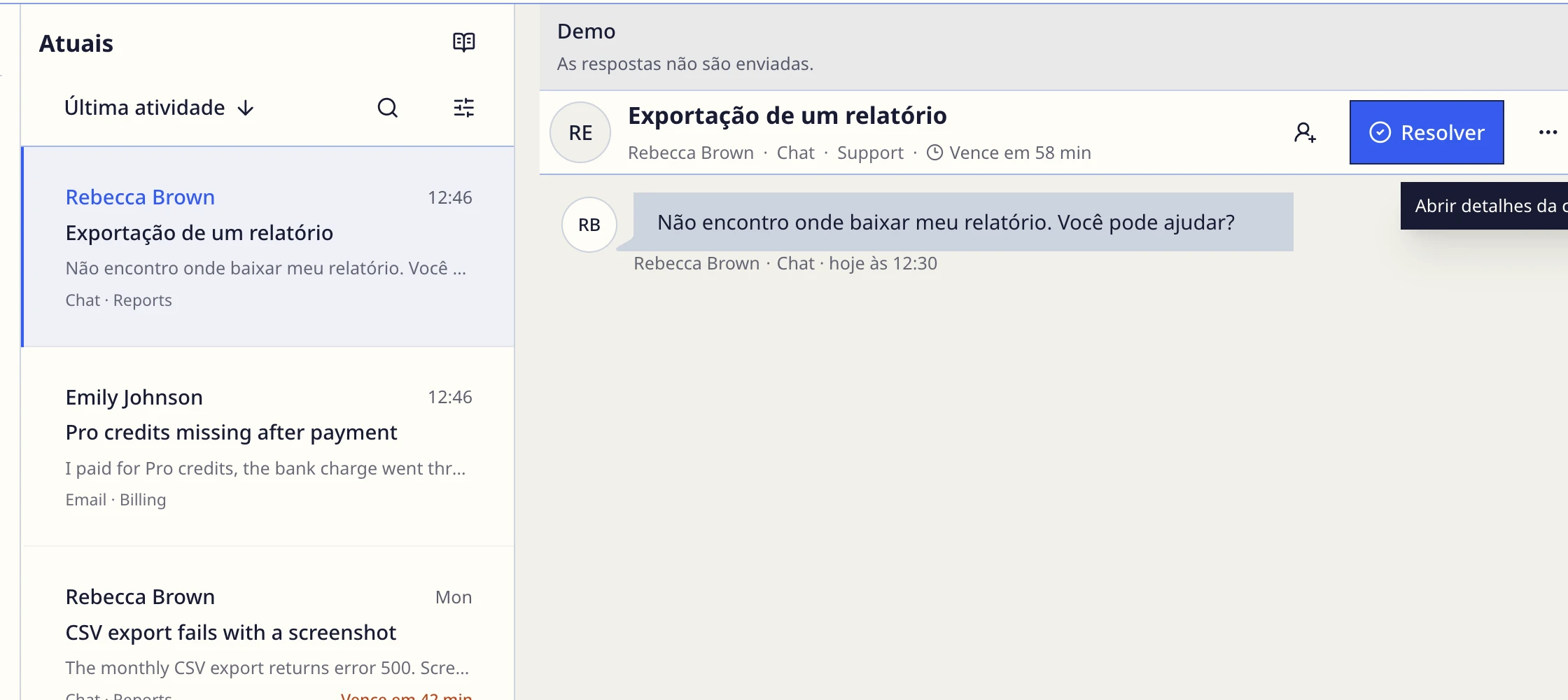Click the RB avatar beside the message
Image resolution: width=1568 pixels, height=700 pixels.
click(589, 225)
